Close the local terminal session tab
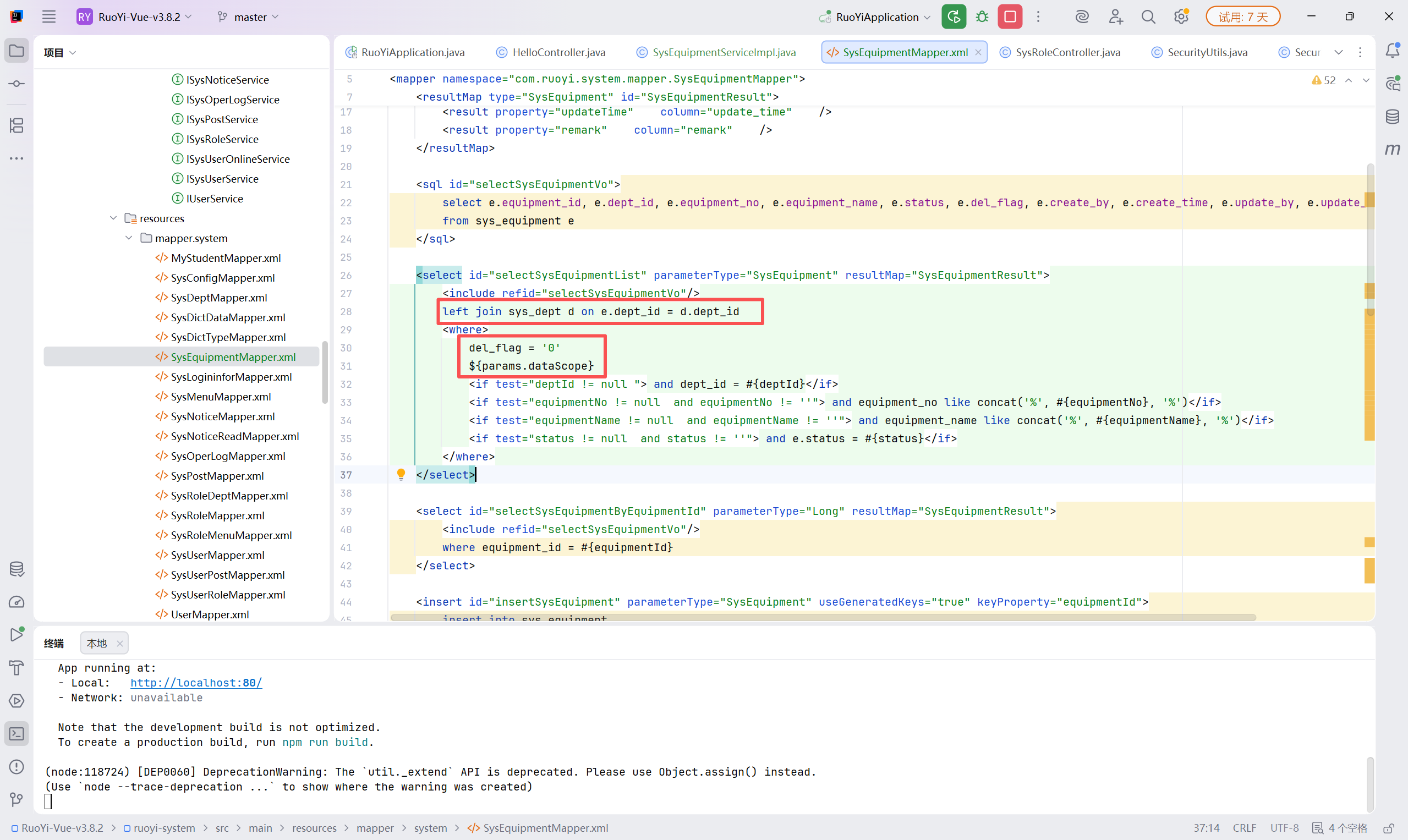 (119, 643)
